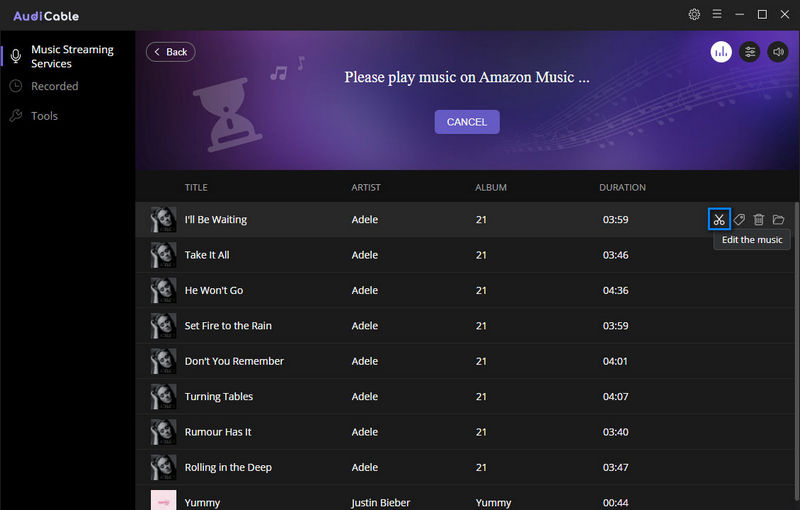This screenshot has width=800, height=510.
Task: Click album cover of Rolling in the Deep
Action: click(163, 467)
